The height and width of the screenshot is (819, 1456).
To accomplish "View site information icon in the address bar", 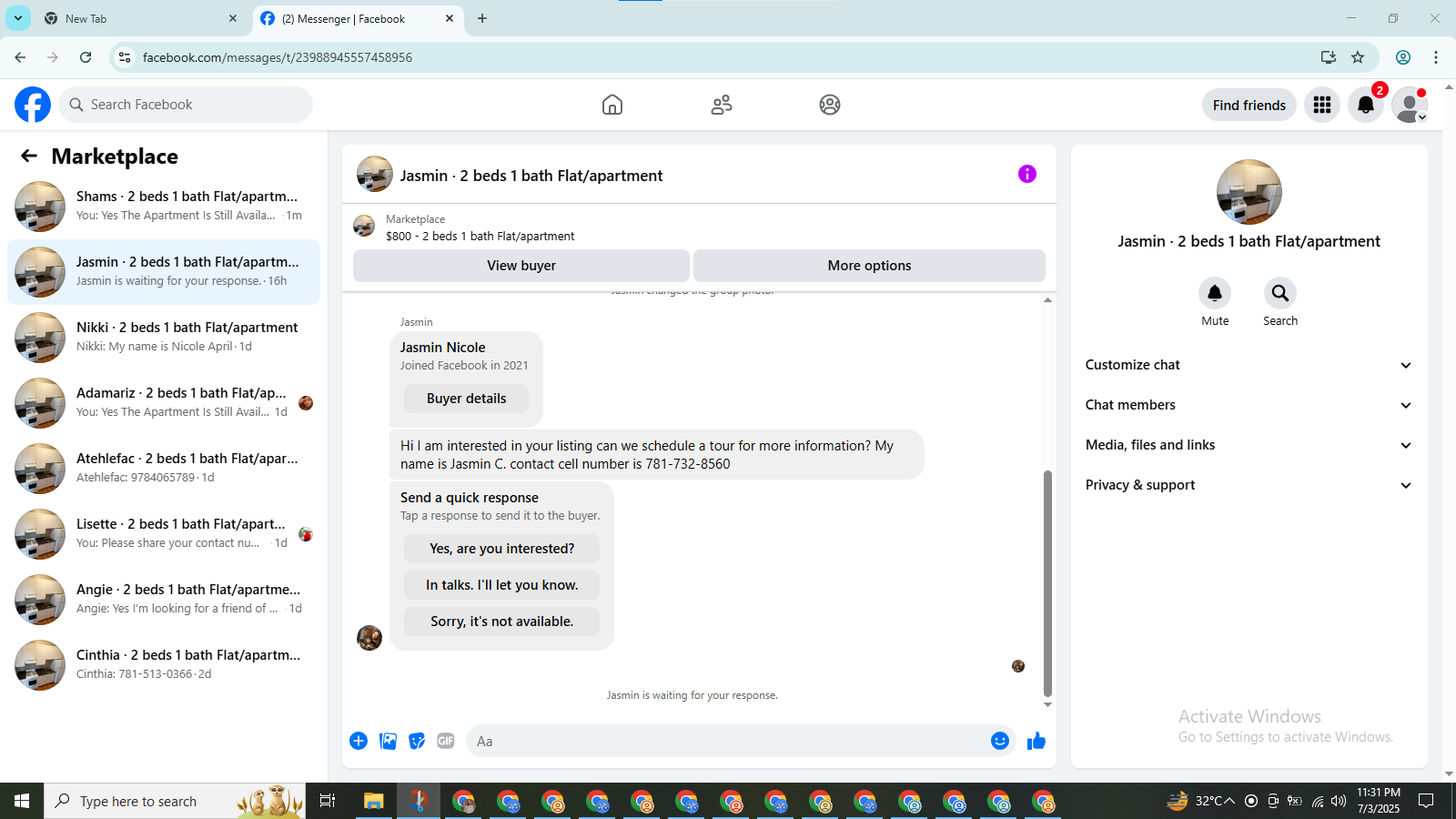I will (125, 57).
